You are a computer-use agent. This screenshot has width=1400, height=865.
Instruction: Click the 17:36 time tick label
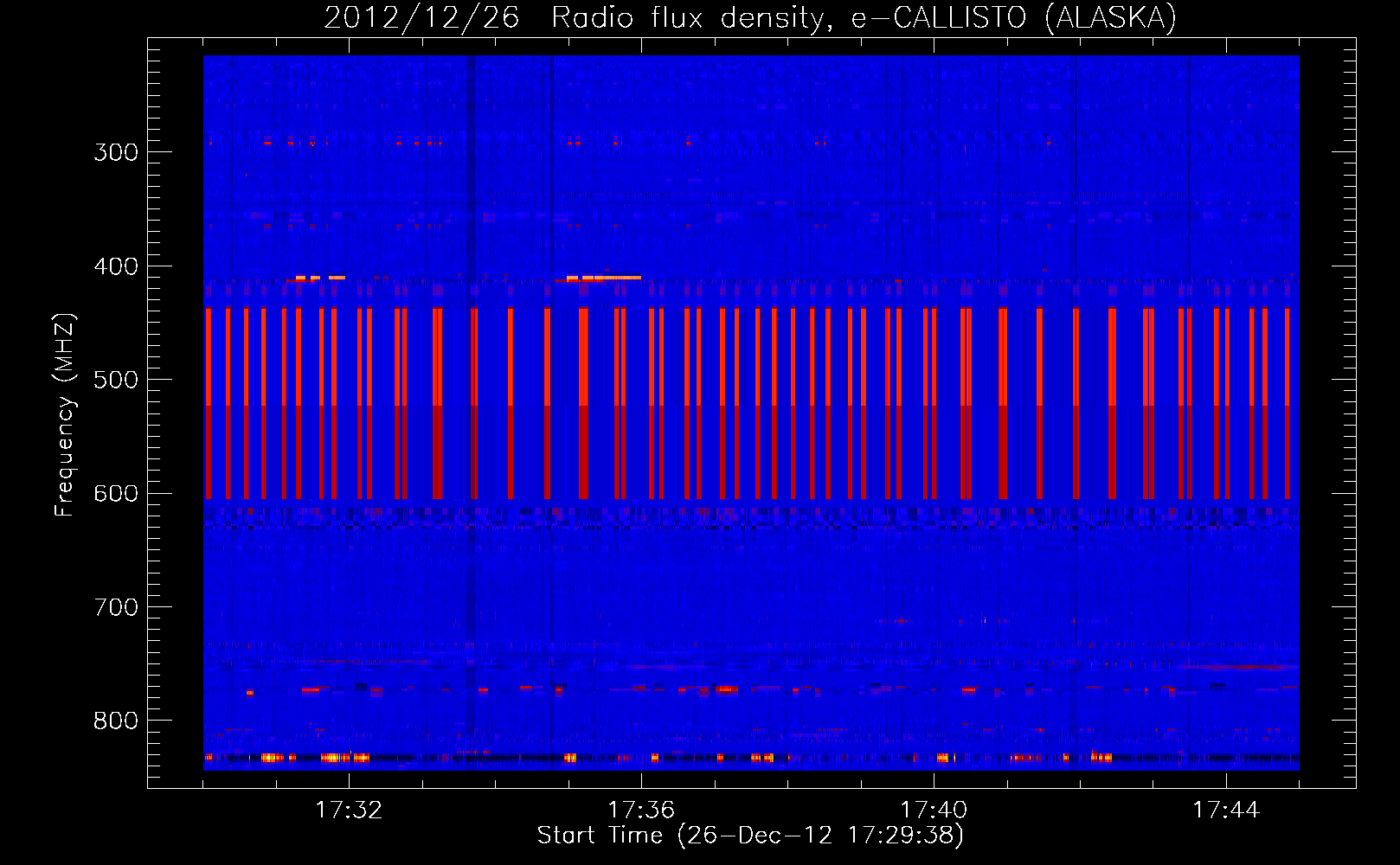[x=641, y=810]
